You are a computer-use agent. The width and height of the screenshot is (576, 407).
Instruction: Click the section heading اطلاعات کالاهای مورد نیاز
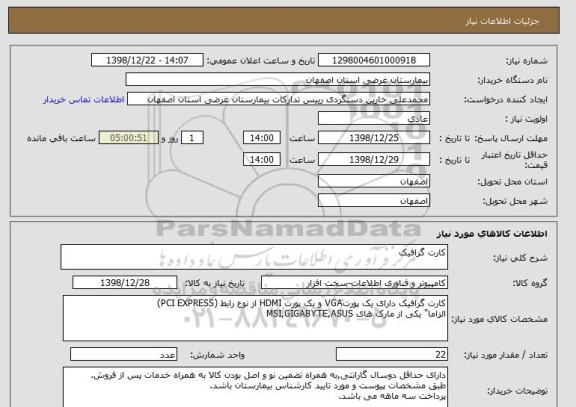tap(492, 234)
